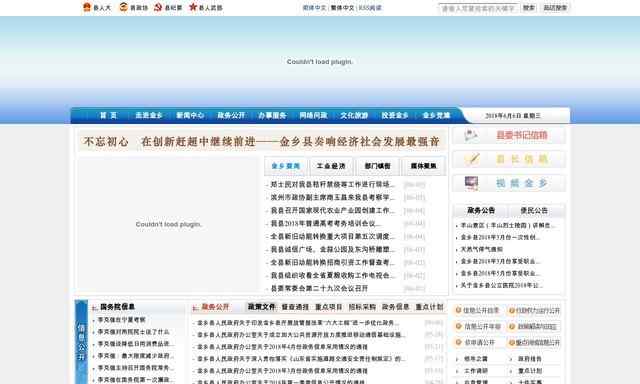640x384 pixels.
Task: Open the 县人武部 link with star icon
Action: (x=206, y=7)
